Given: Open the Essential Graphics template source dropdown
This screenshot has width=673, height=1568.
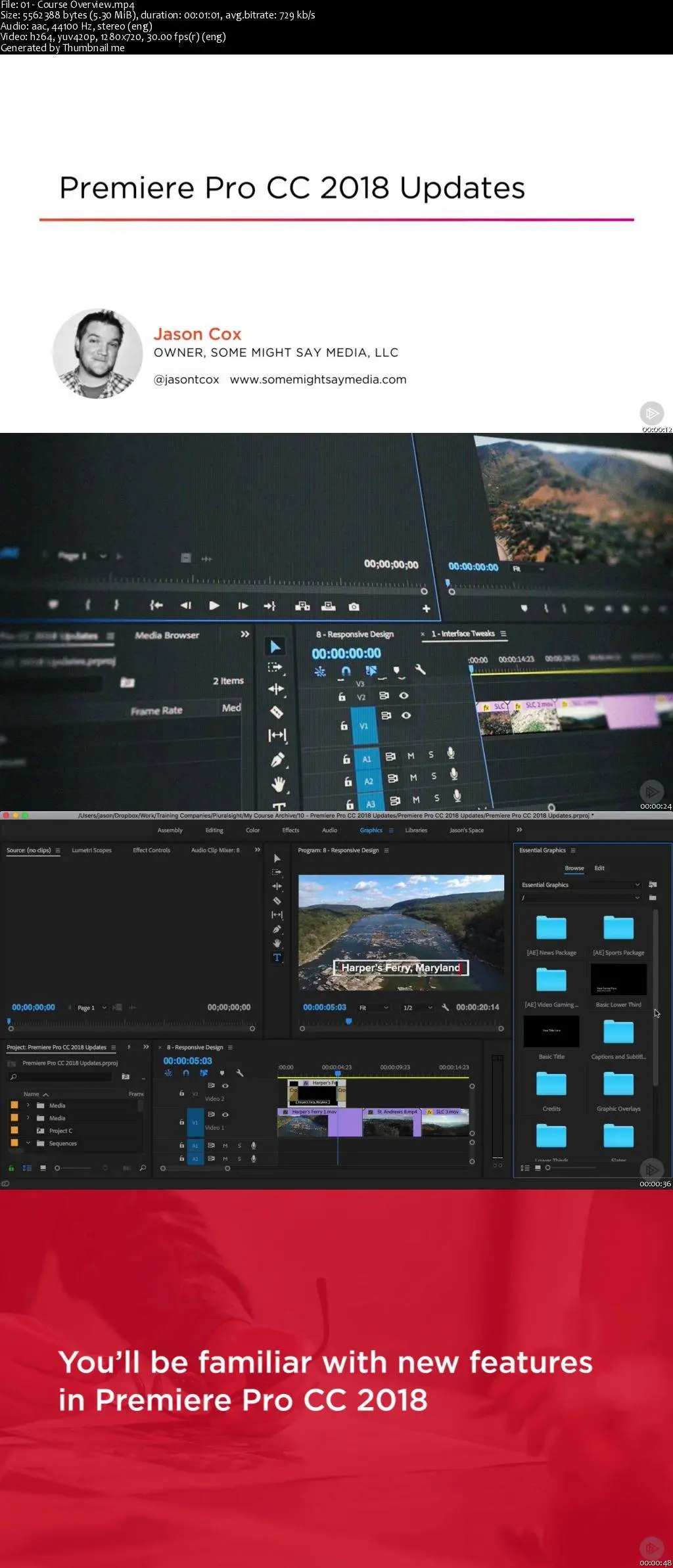Looking at the screenshot, I should (x=580, y=885).
